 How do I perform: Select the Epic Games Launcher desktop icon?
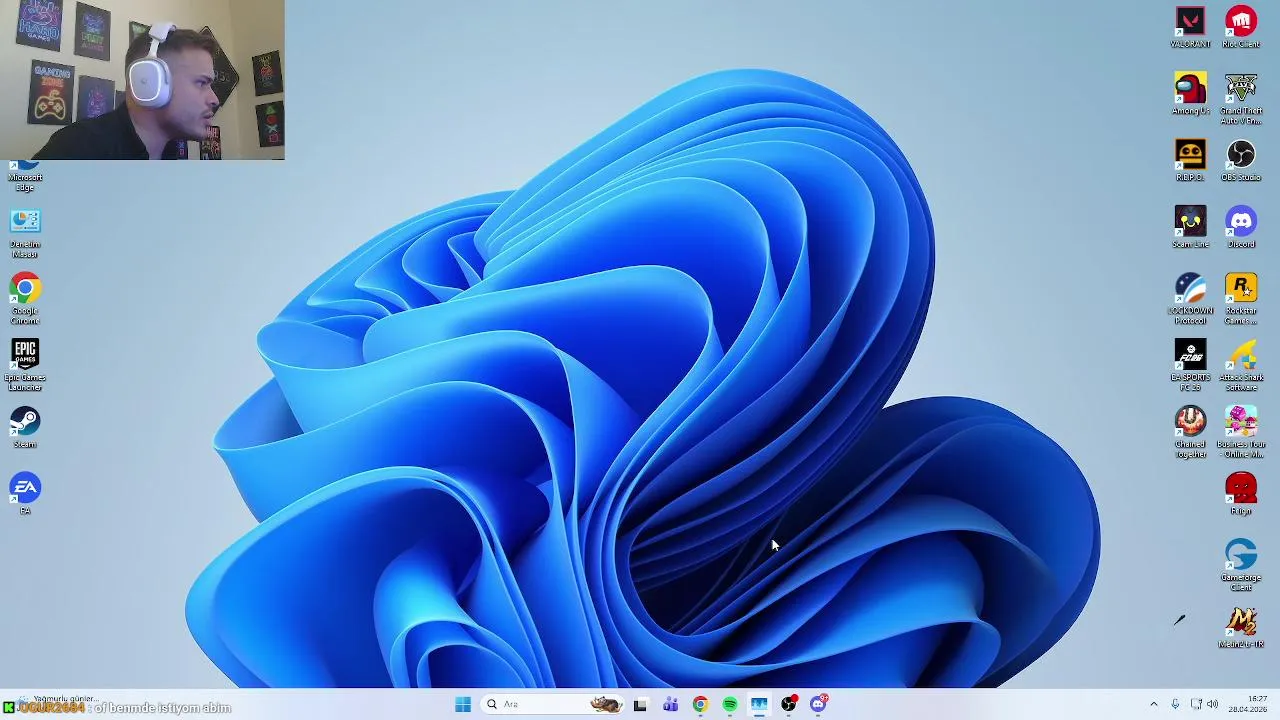coord(25,366)
